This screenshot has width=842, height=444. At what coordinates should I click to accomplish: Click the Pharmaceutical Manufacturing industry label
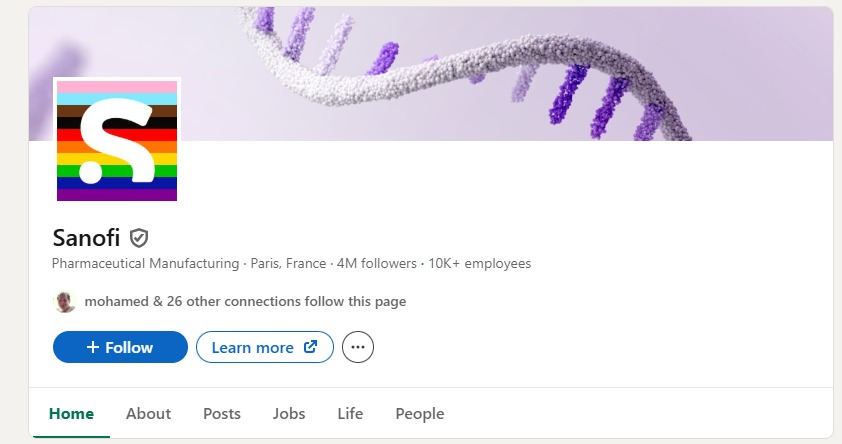click(146, 264)
